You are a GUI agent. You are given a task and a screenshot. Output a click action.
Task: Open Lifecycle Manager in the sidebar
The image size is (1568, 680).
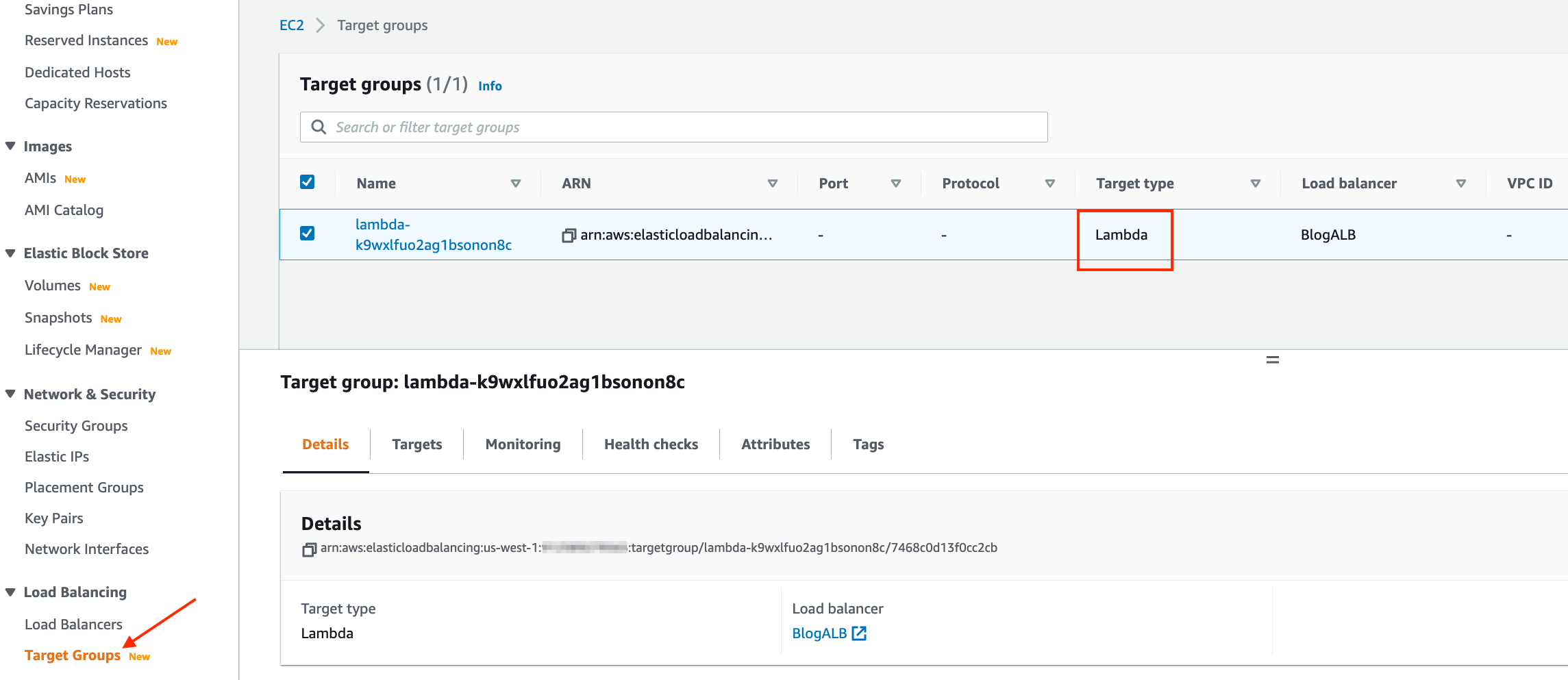tap(84, 350)
